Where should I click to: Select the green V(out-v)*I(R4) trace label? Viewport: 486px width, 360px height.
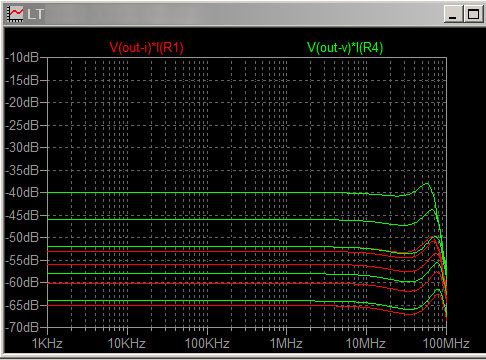(345, 48)
